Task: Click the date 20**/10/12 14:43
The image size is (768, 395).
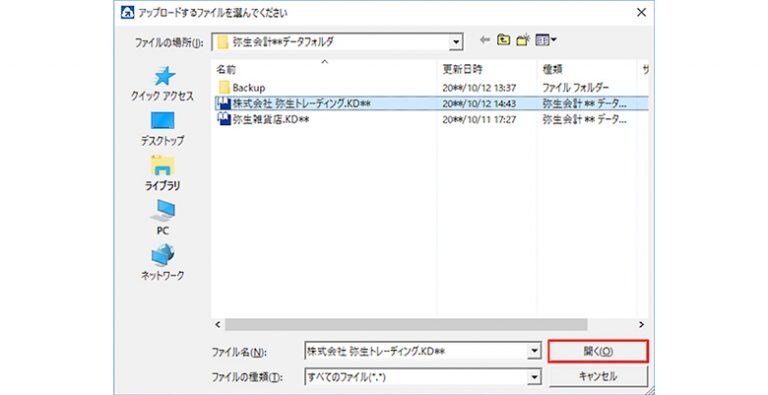Action: 479,103
